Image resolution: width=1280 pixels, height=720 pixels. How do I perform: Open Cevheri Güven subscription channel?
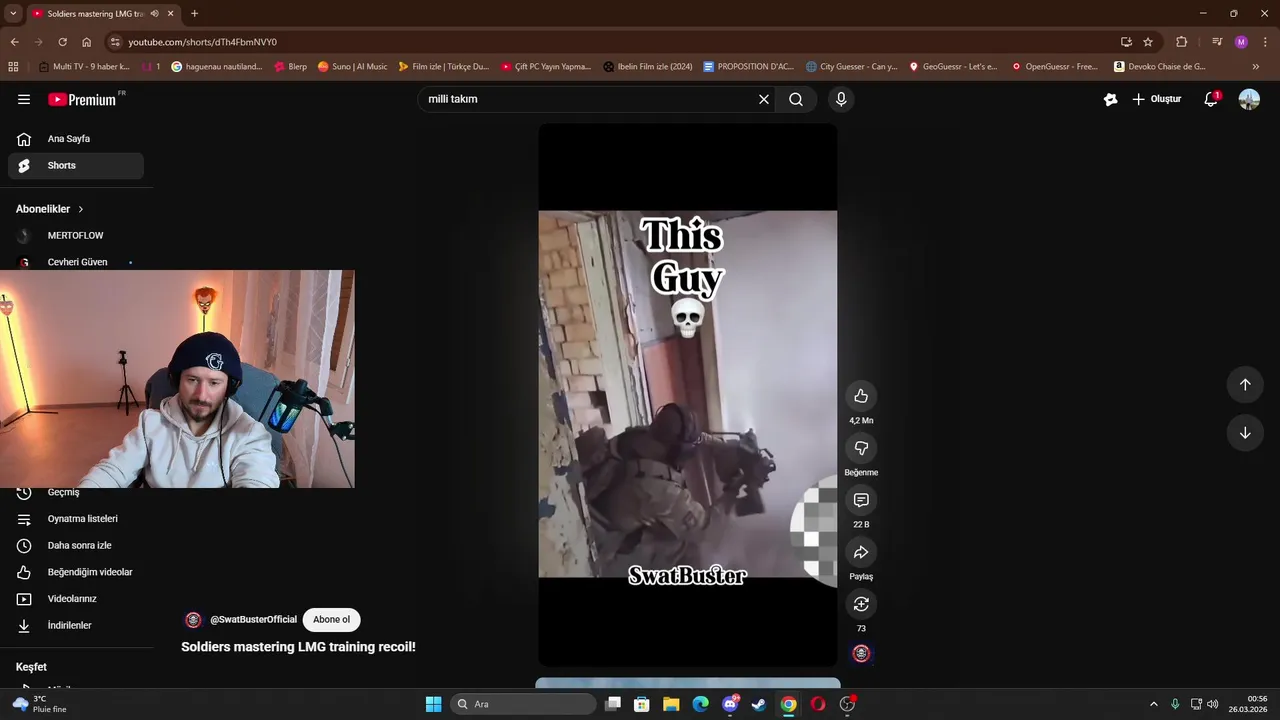[76, 262]
